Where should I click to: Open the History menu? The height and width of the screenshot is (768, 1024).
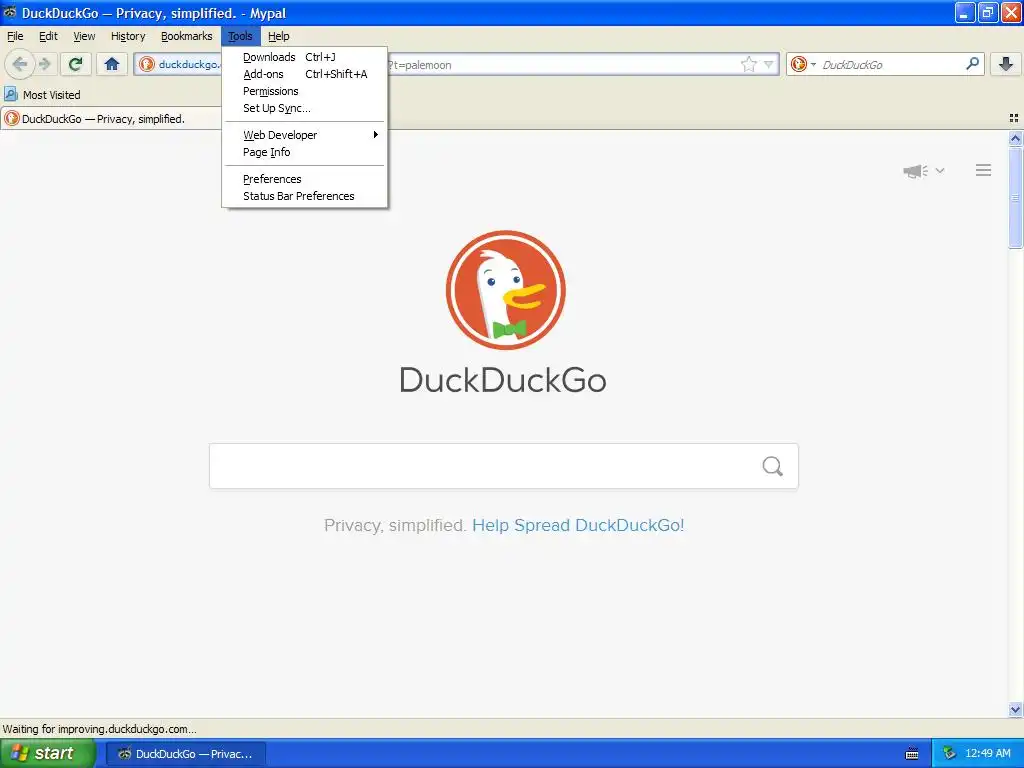coord(128,36)
